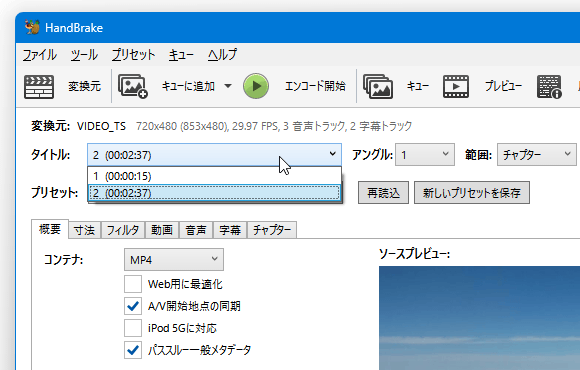Image resolution: width=580 pixels, height=370 pixels.
Task: Click the clapperboard source icon
Action: point(39,87)
